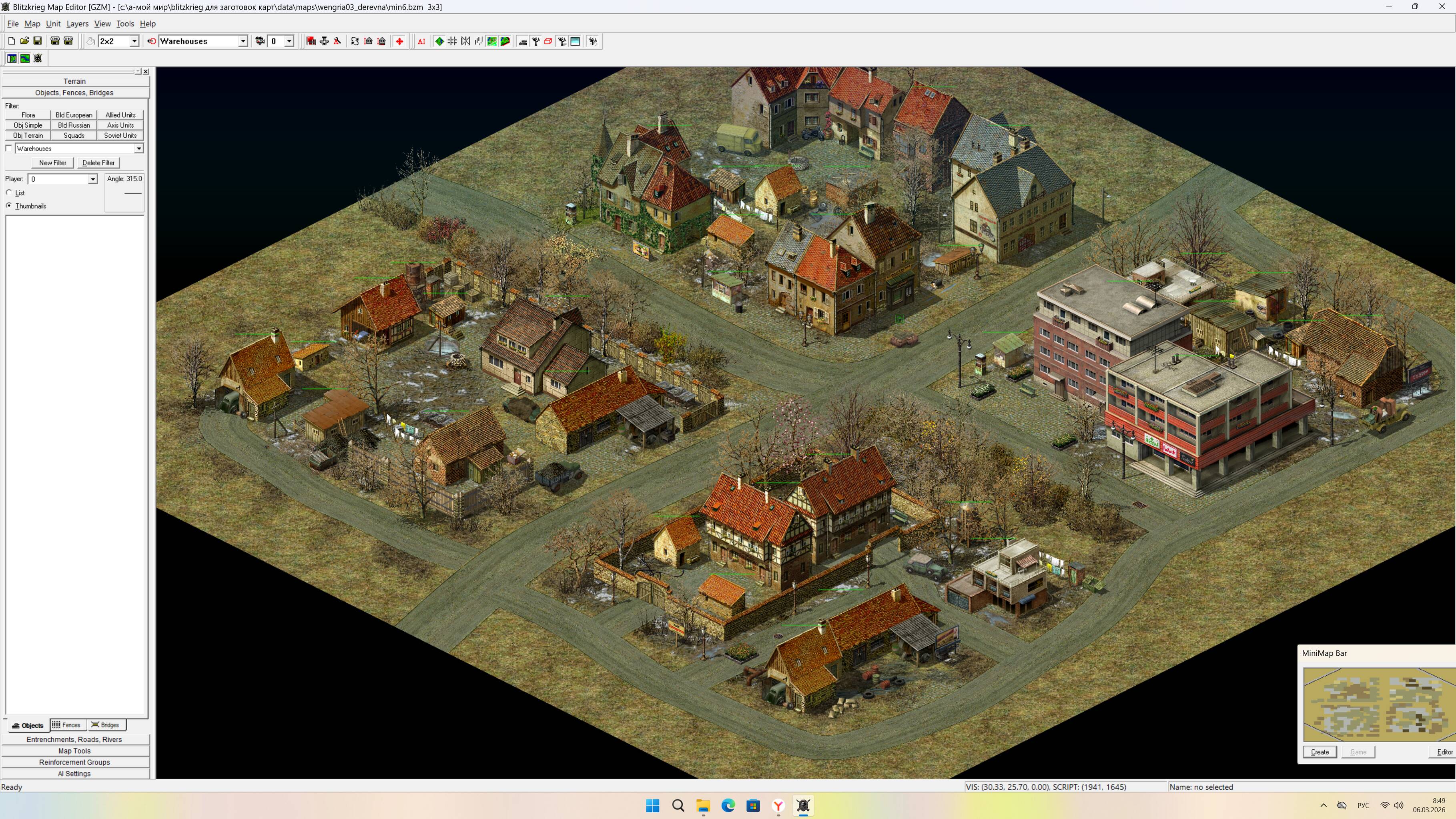This screenshot has height=819, width=1456.
Task: Open the Warehouses toolbar filter dropdown
Action: coord(243,41)
